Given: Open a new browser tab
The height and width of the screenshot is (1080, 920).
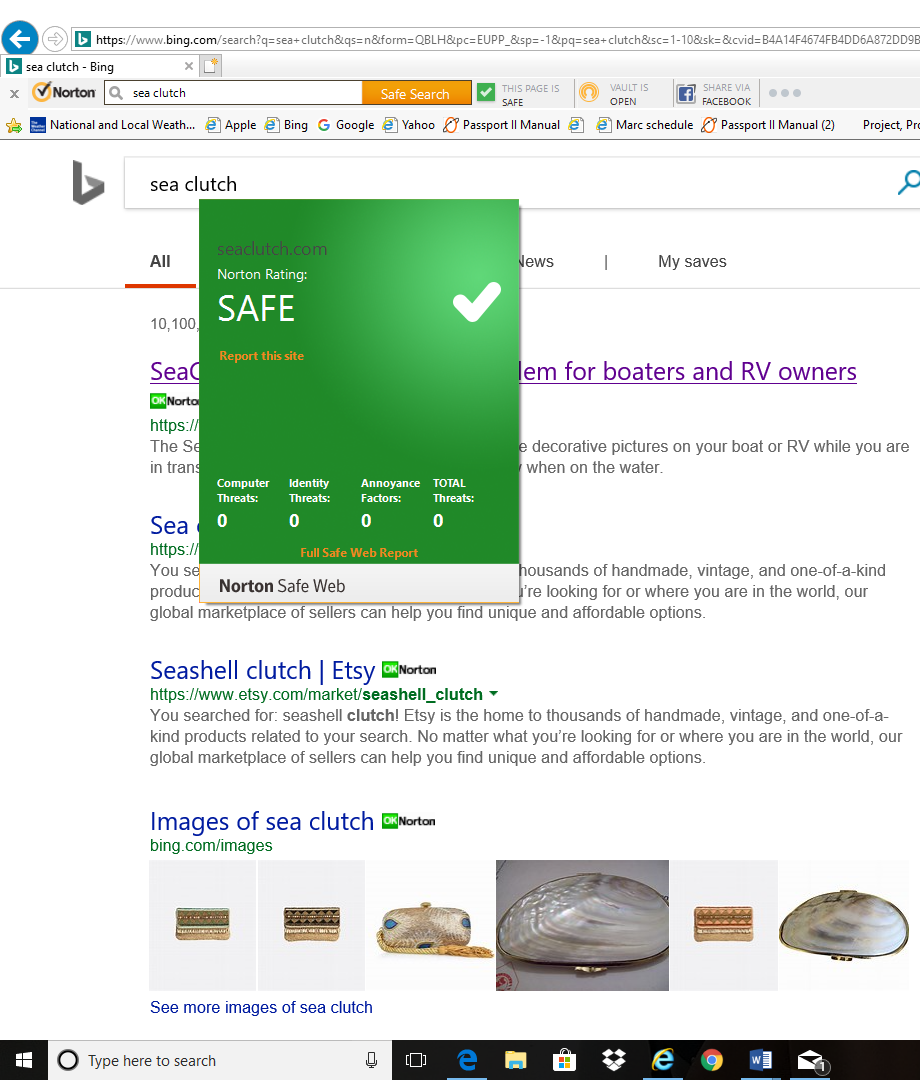Looking at the screenshot, I should (211, 66).
